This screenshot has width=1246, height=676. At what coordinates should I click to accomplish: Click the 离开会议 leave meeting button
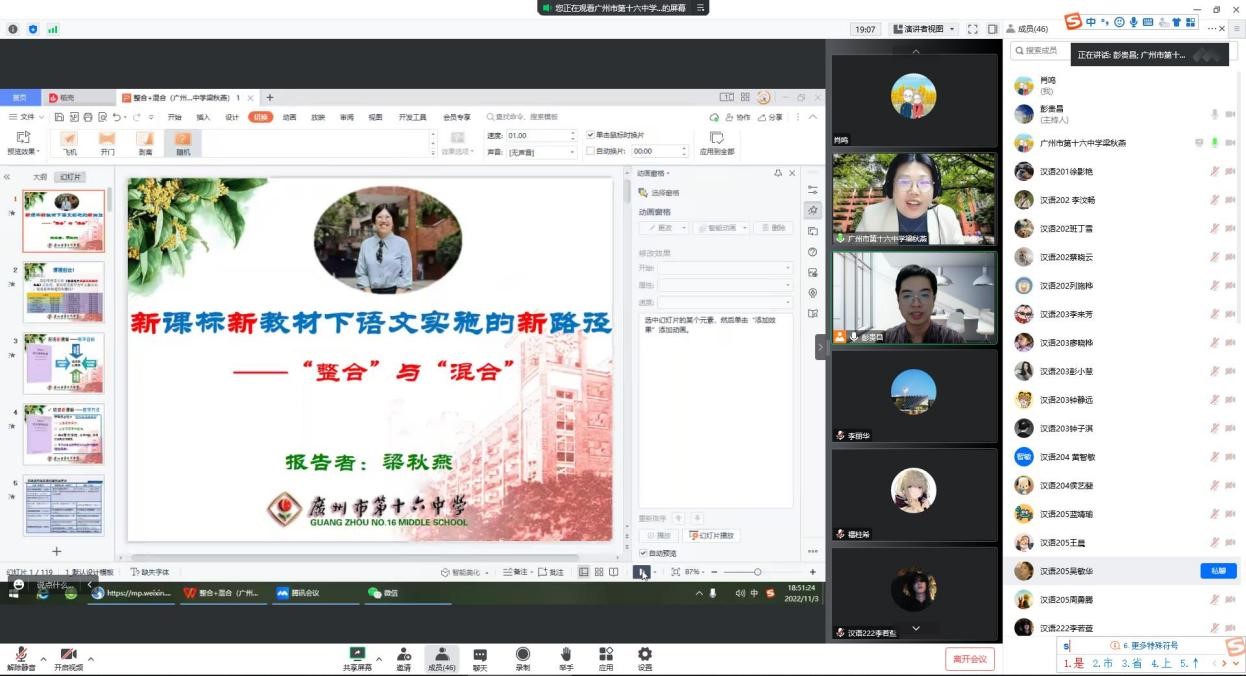969,659
